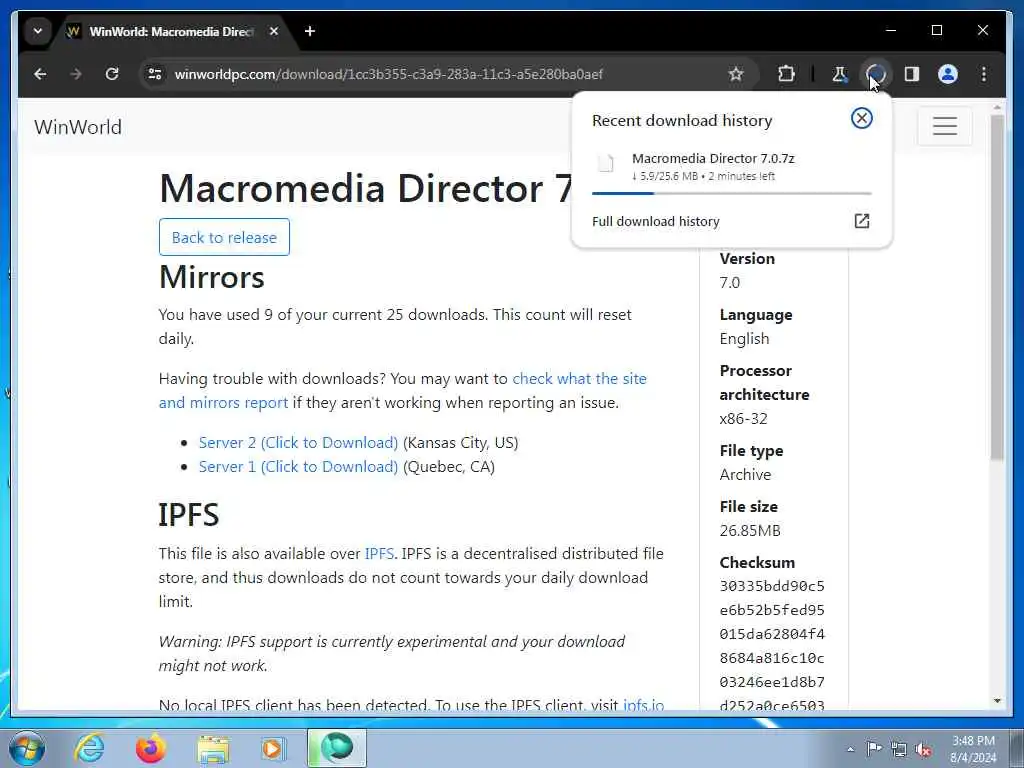Open the clock showing 3:48 PM

pos(973,749)
